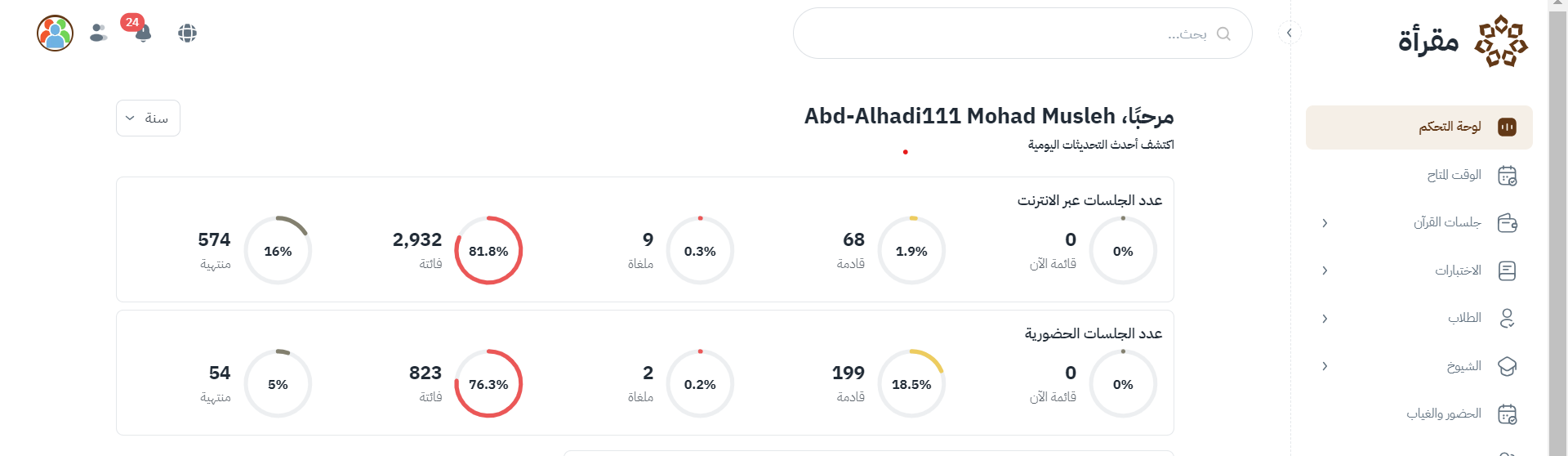Expand the الاختبارات submenu

coord(1325,270)
